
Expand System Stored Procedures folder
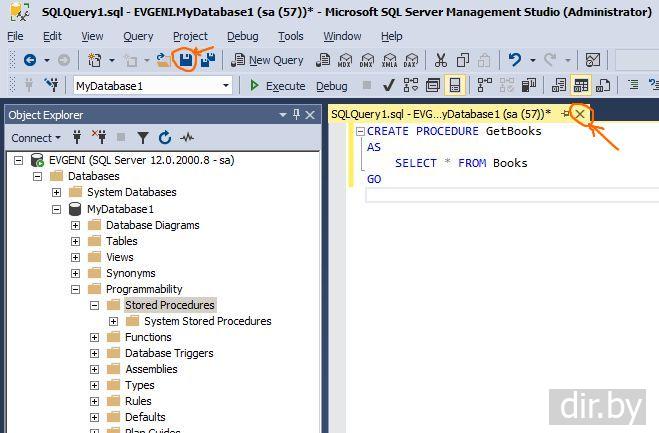tap(113, 322)
